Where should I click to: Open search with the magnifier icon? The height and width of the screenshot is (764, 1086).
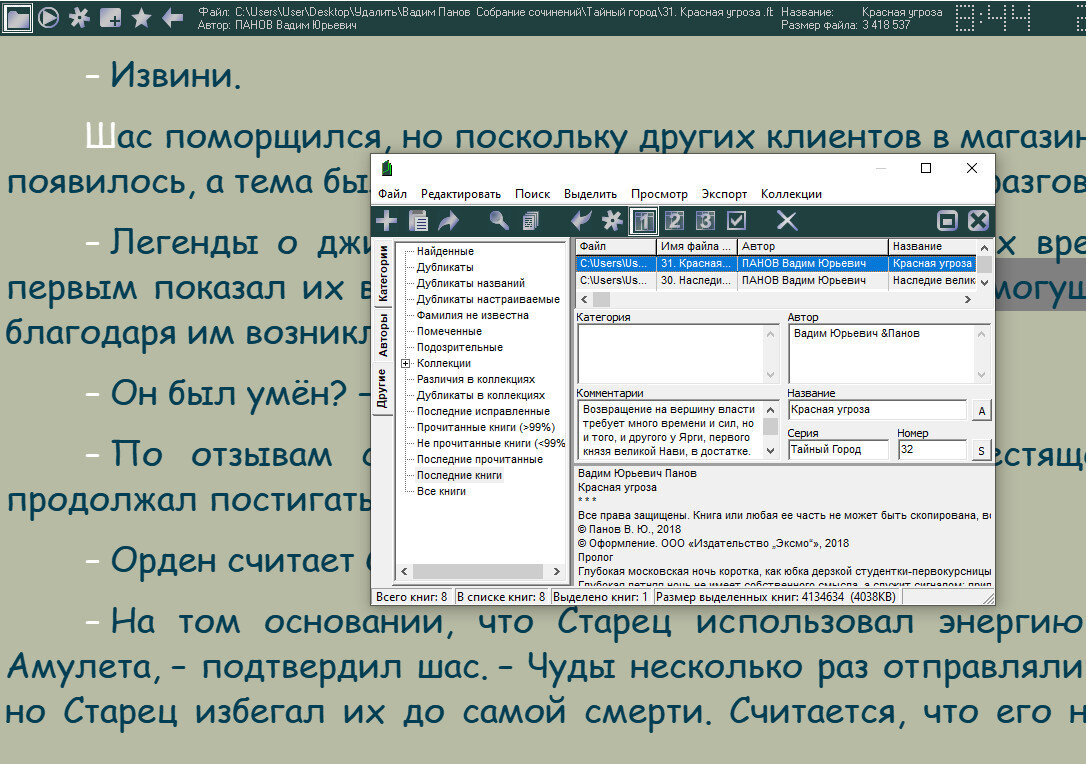pyautogui.click(x=499, y=221)
